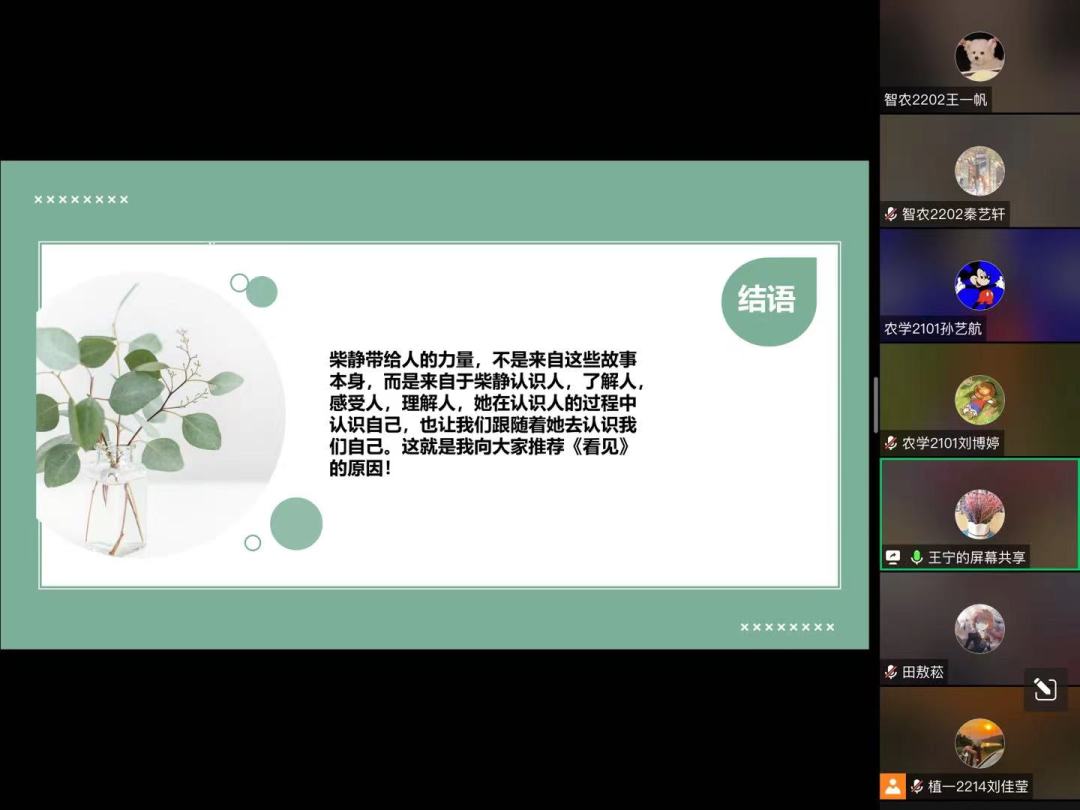Select the anime avatar of 田敖菘
This screenshot has height=810, width=1080.
(x=979, y=628)
